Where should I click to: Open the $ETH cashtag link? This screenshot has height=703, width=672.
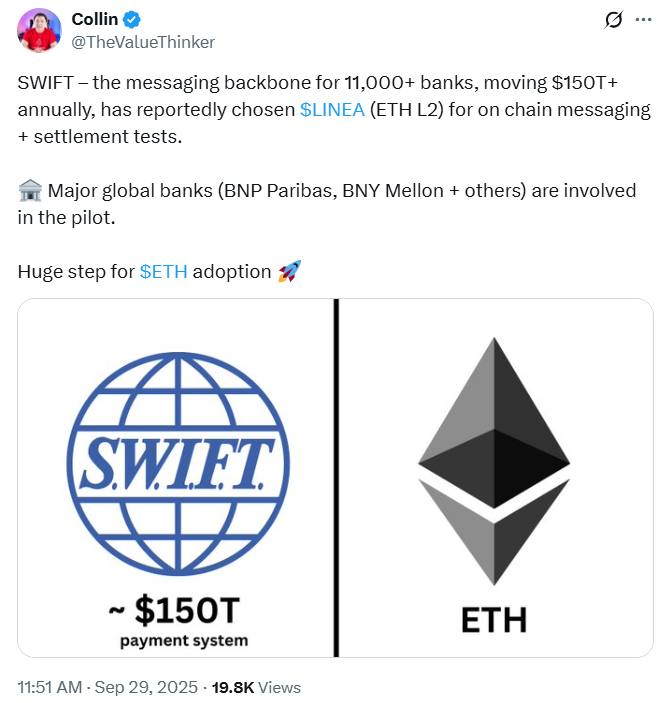coord(163,272)
